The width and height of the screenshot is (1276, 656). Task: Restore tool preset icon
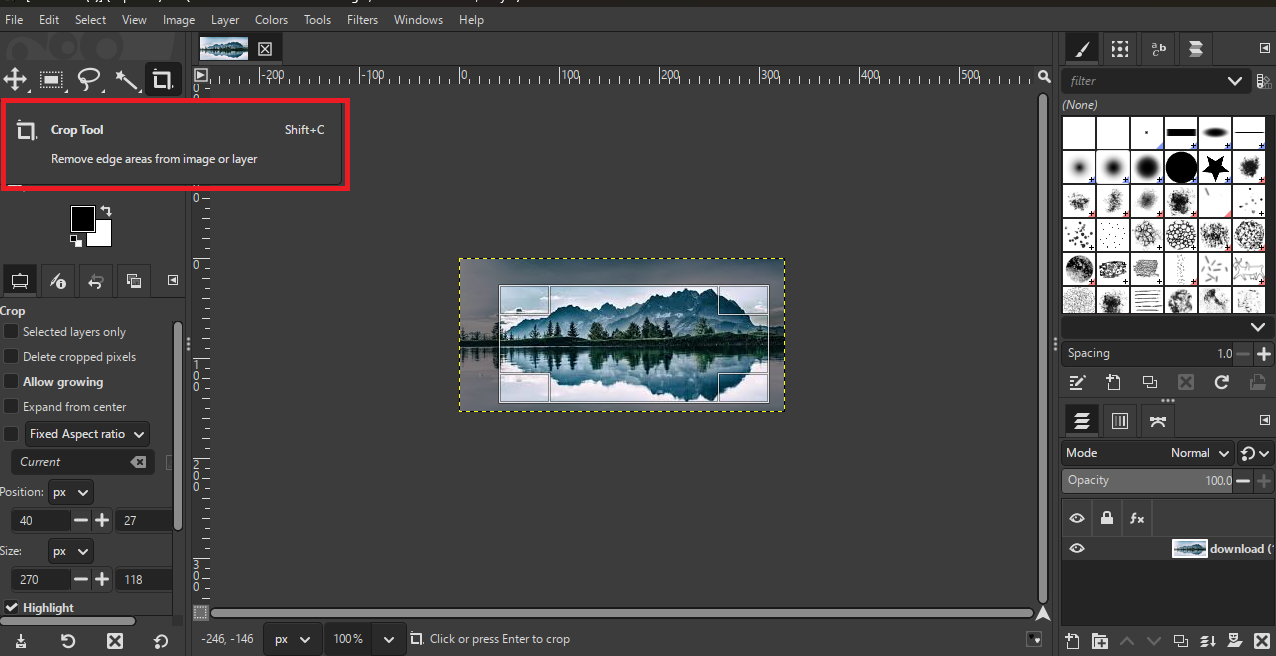pos(68,641)
